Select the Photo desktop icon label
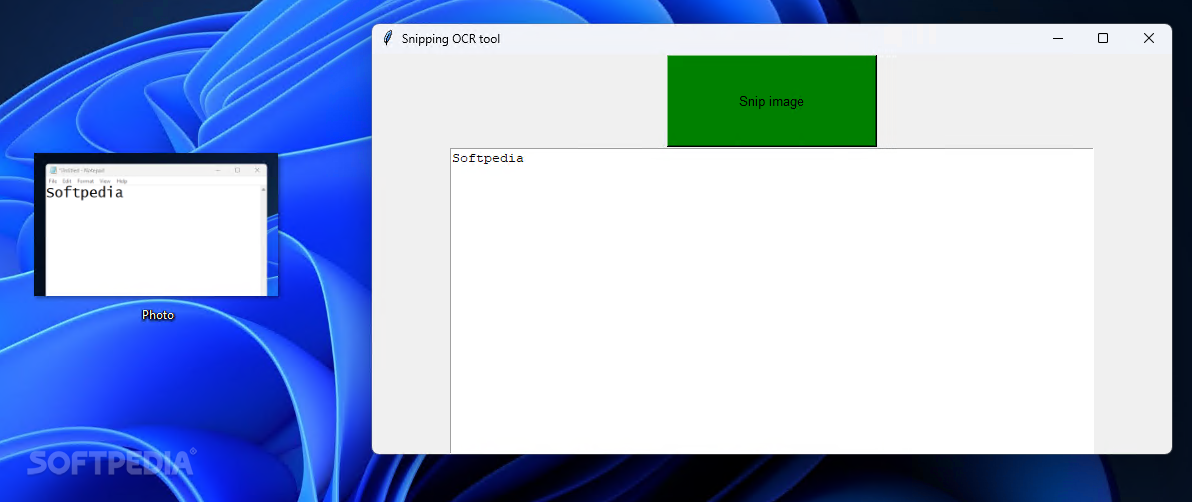1192x502 pixels. 157,315
